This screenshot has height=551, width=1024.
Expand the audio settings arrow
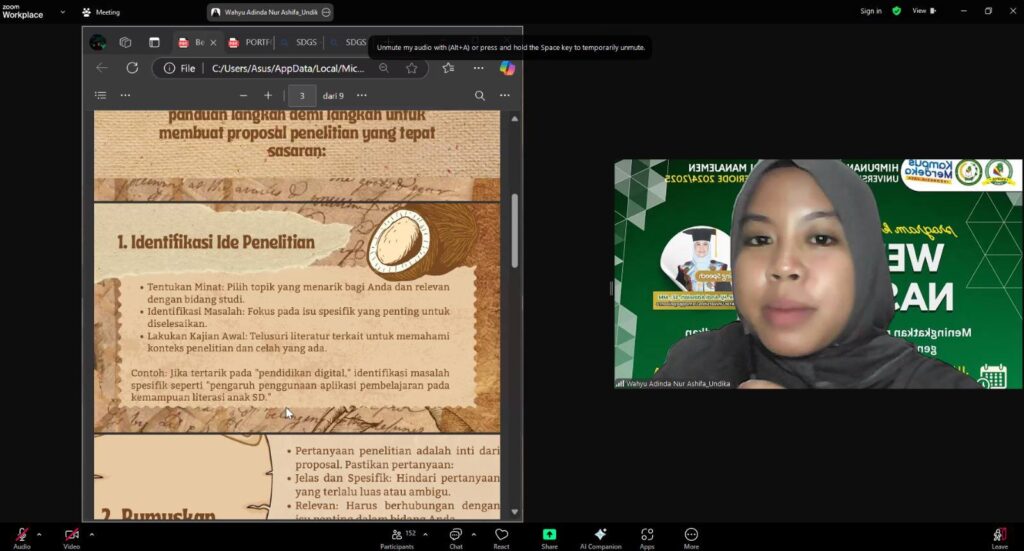tap(39, 534)
